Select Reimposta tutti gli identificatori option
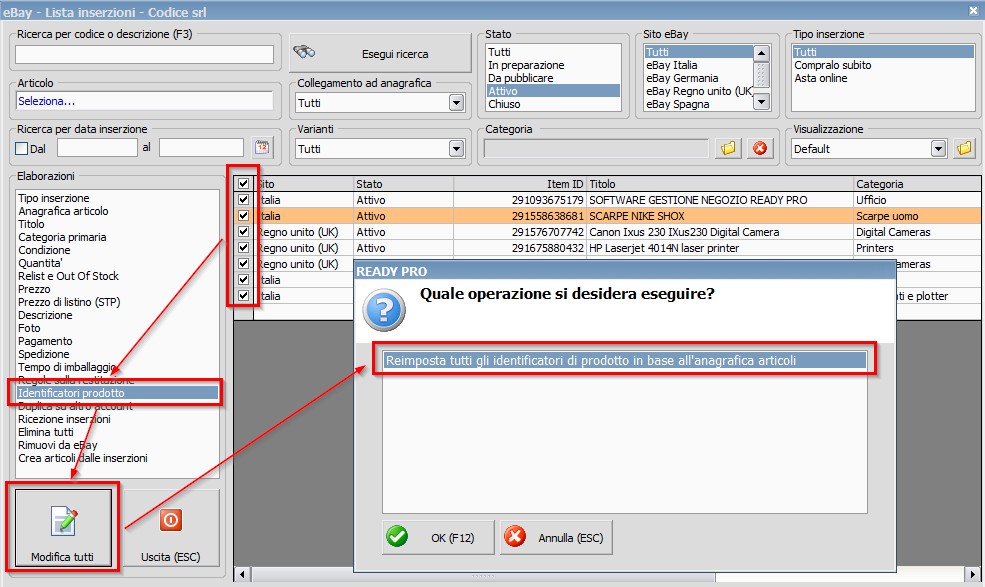Viewport: 985px width, 587px height. 624,361
